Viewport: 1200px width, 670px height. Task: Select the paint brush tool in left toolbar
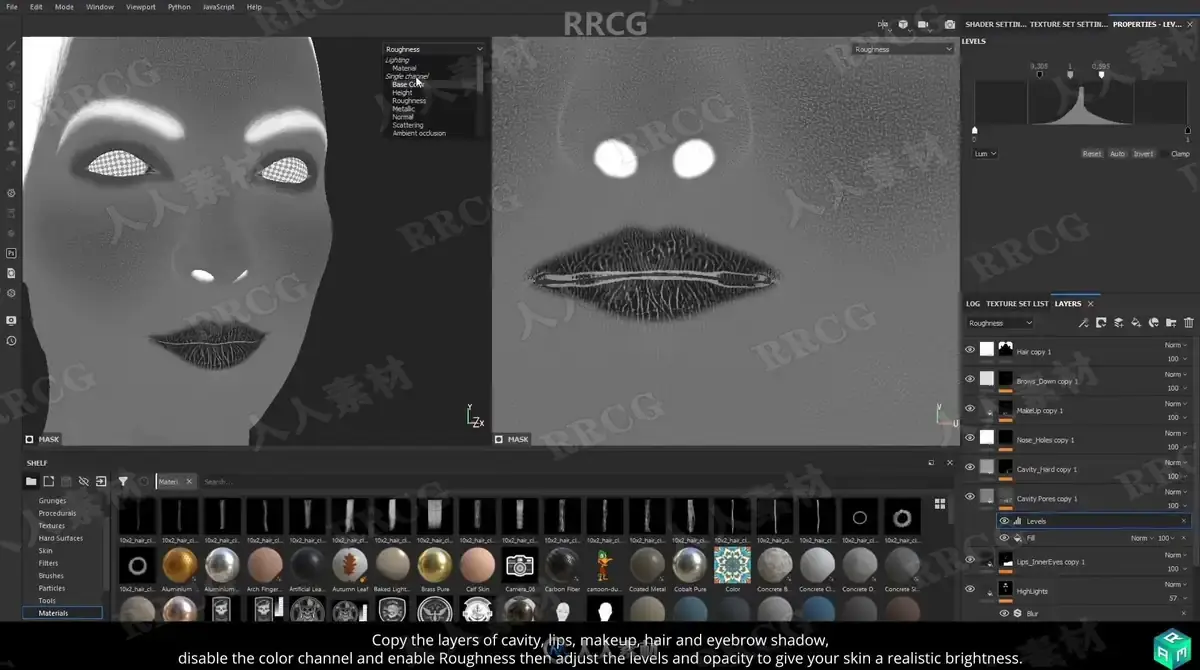(x=12, y=46)
